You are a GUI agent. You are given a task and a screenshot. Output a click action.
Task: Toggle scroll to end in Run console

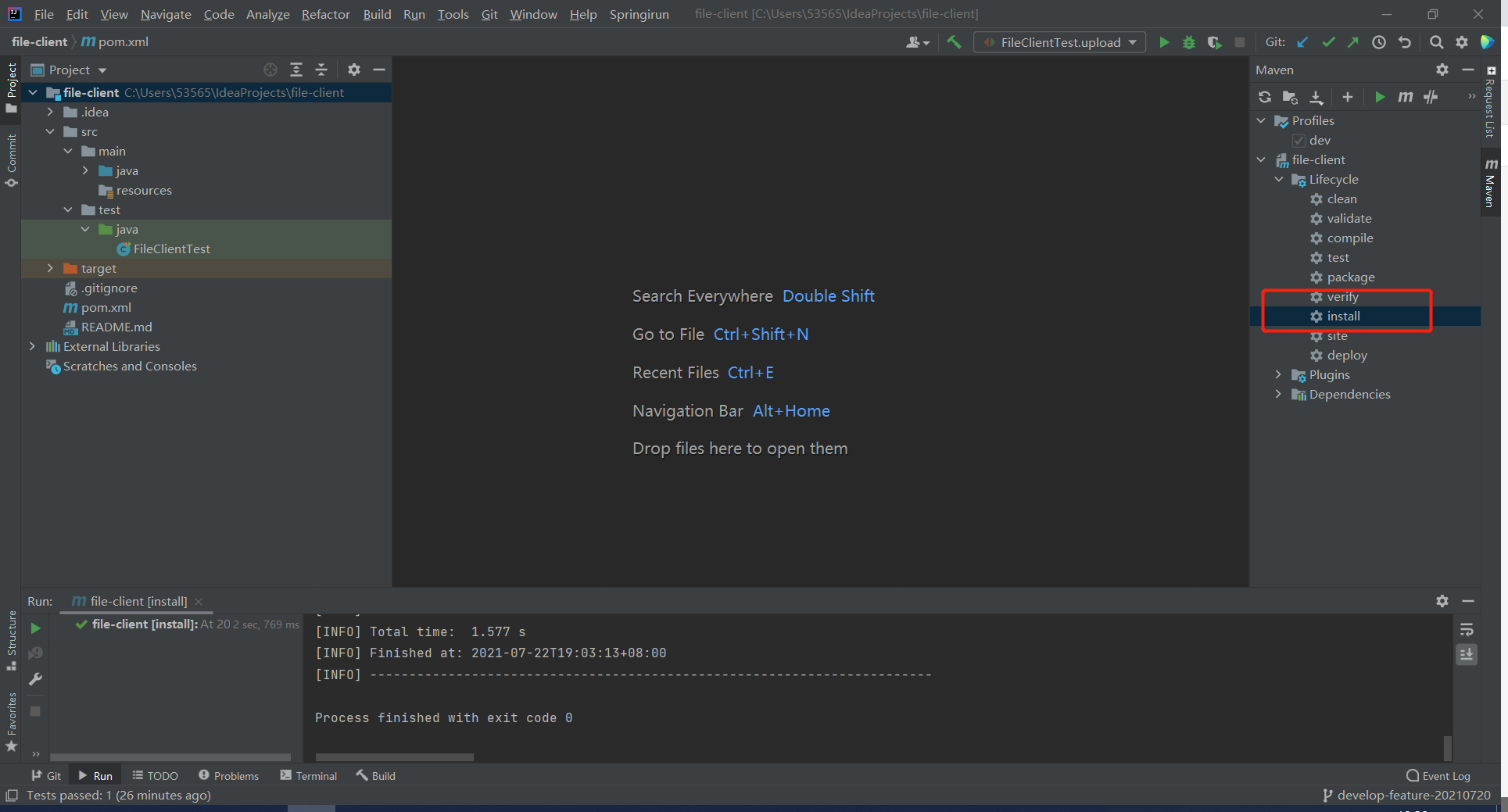point(1467,654)
